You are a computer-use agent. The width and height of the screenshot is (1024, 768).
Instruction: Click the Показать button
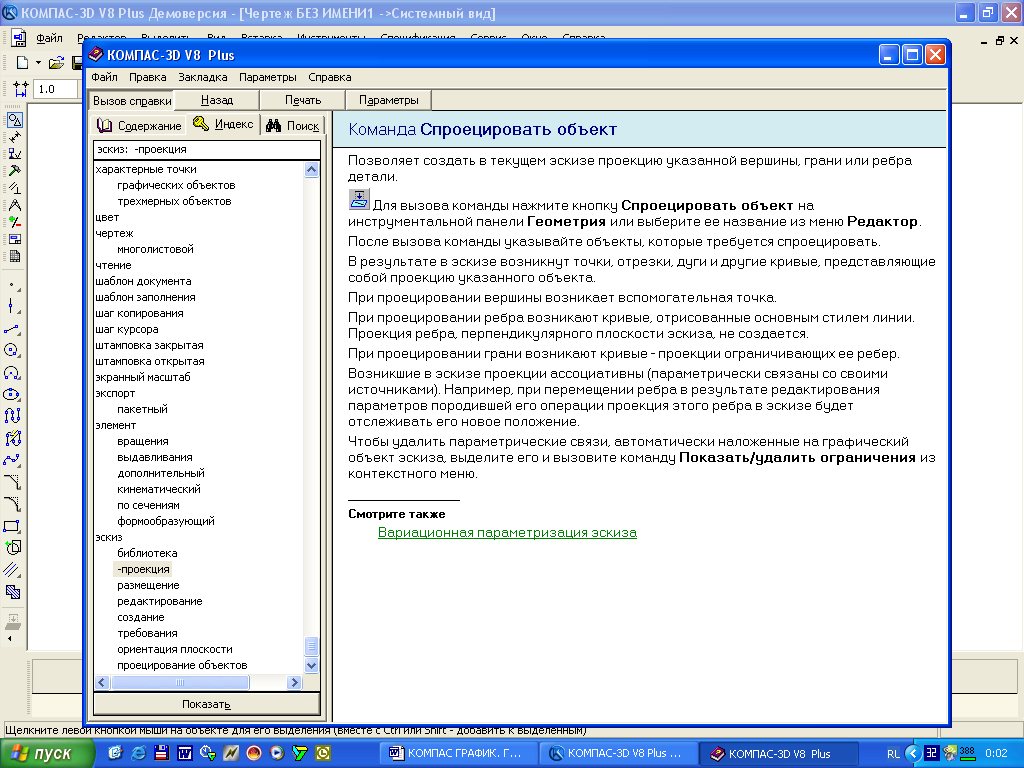pos(206,704)
